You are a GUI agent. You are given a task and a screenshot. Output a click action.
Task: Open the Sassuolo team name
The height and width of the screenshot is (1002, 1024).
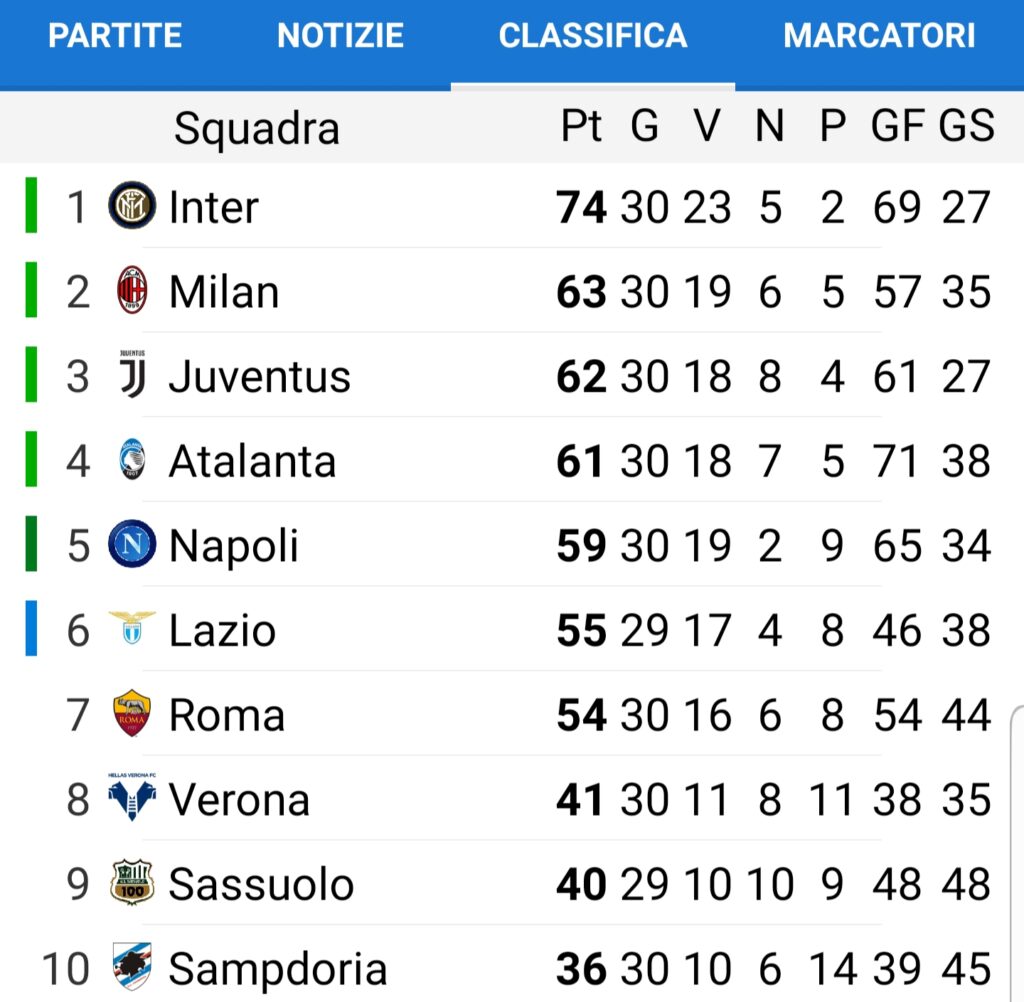(261, 884)
